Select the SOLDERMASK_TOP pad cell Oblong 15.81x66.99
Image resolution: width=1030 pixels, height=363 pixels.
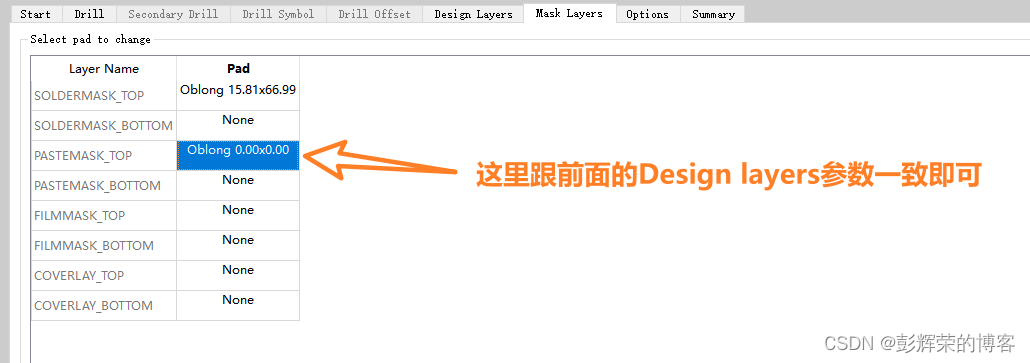(238, 95)
